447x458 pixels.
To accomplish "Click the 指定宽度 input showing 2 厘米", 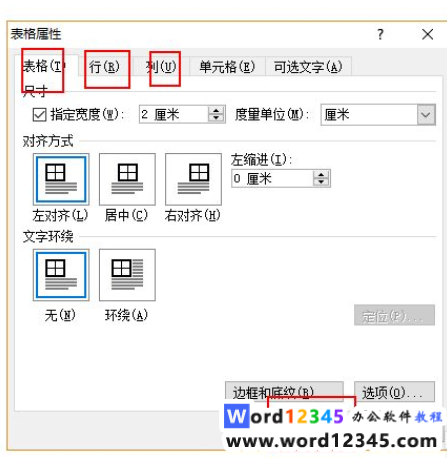I will pos(174,115).
